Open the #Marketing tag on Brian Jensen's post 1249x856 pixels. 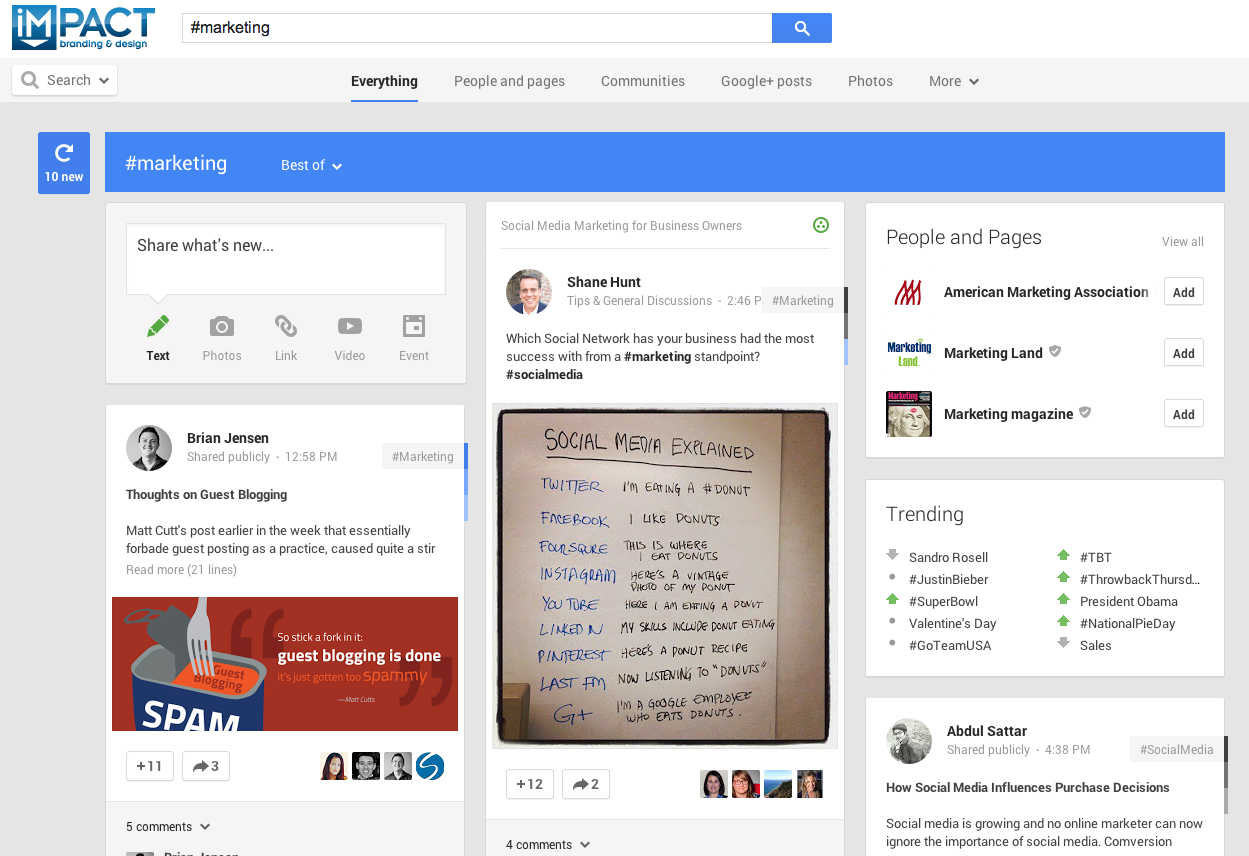point(423,456)
